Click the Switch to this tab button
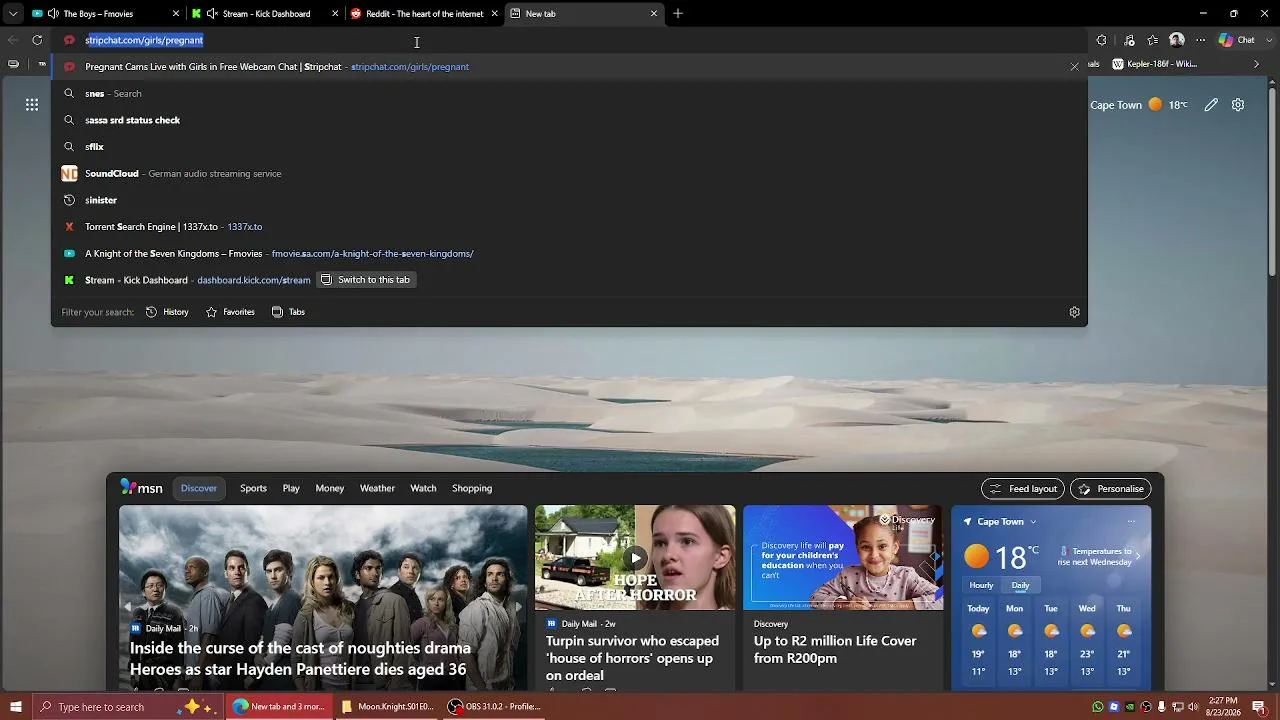Viewport: 1280px width, 720px height. pyautogui.click(x=366, y=280)
